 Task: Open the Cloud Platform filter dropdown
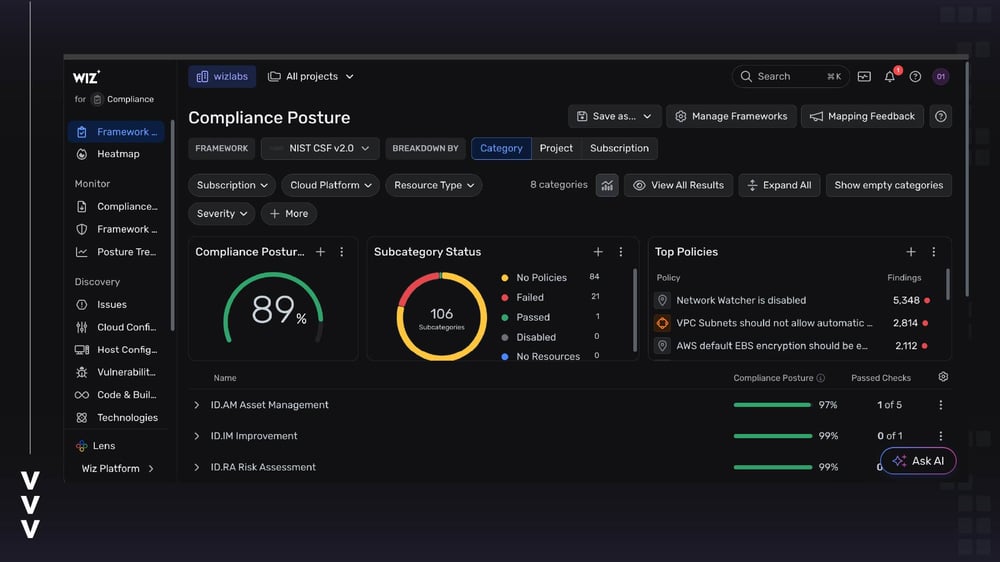[x=330, y=185]
